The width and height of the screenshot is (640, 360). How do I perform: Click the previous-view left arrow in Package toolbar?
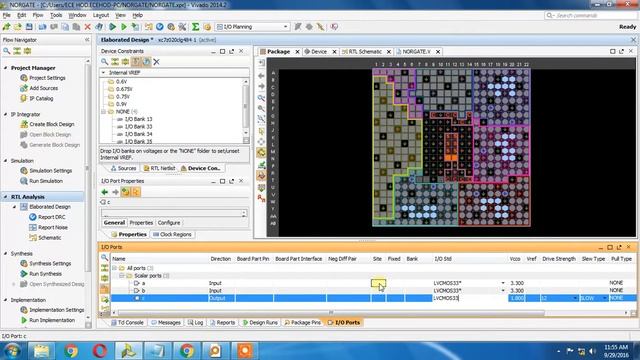click(261, 76)
